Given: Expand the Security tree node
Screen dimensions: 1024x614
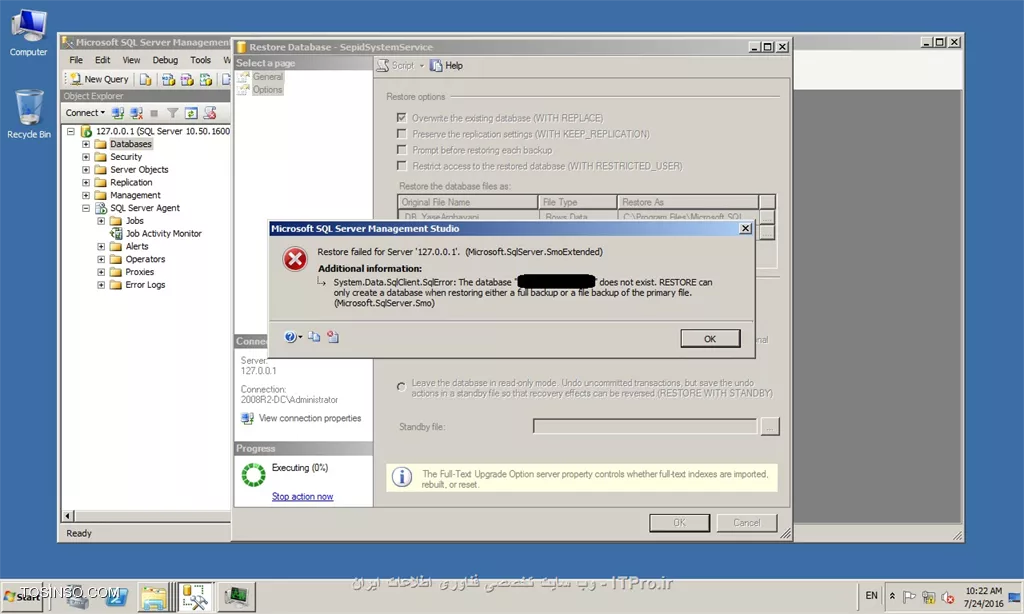Looking at the screenshot, I should 86,157.
